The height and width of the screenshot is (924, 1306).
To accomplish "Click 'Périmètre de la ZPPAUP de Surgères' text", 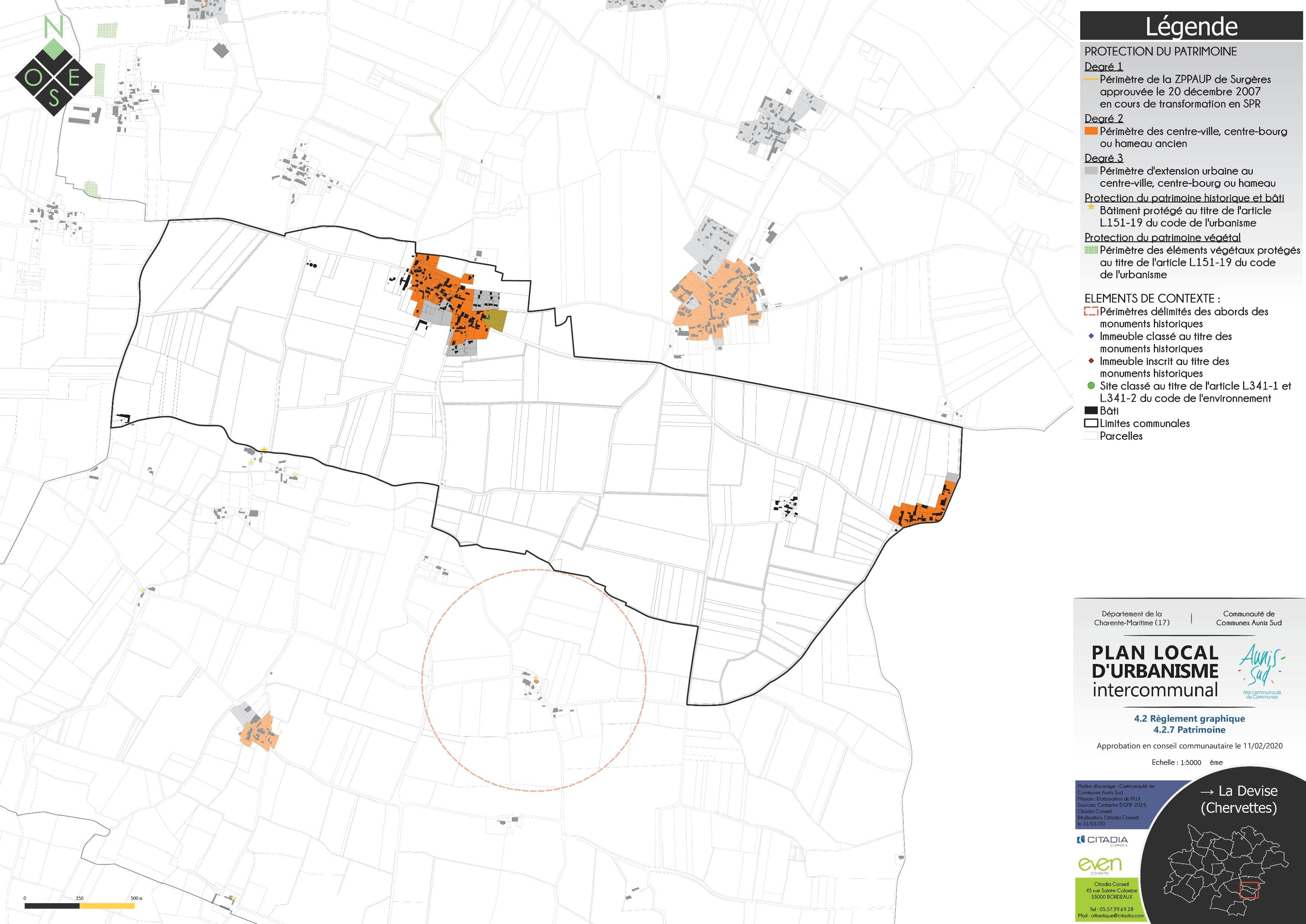I will (x=1185, y=80).
